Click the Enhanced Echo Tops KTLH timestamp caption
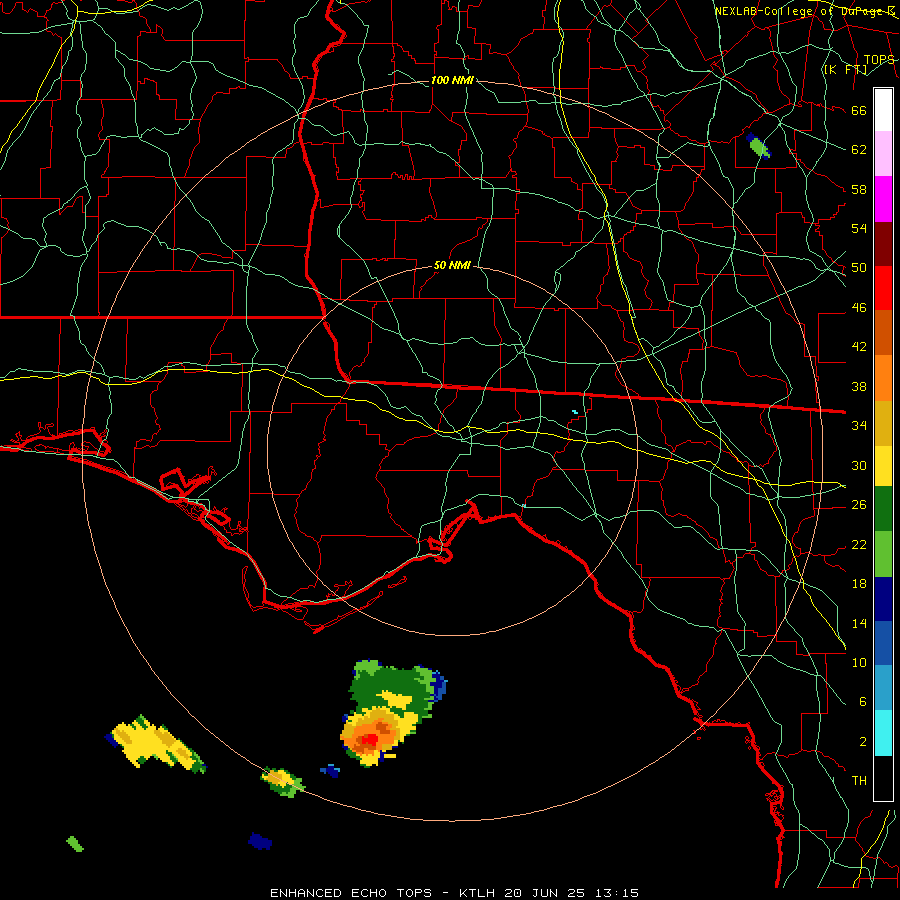The height and width of the screenshot is (900, 900). [454, 893]
